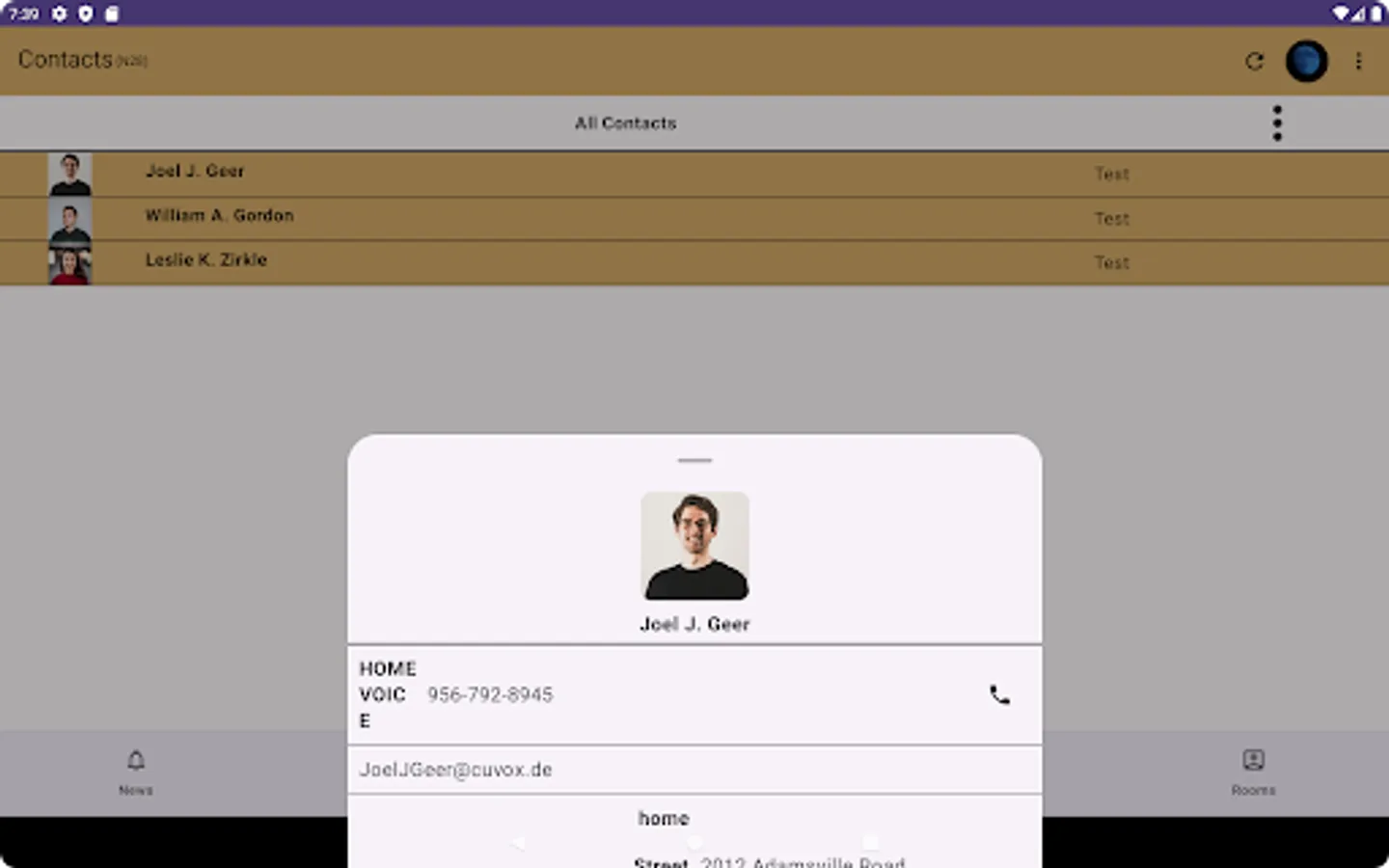Click the Android status bar clock
This screenshot has width=1389, height=868.
click(x=22, y=14)
